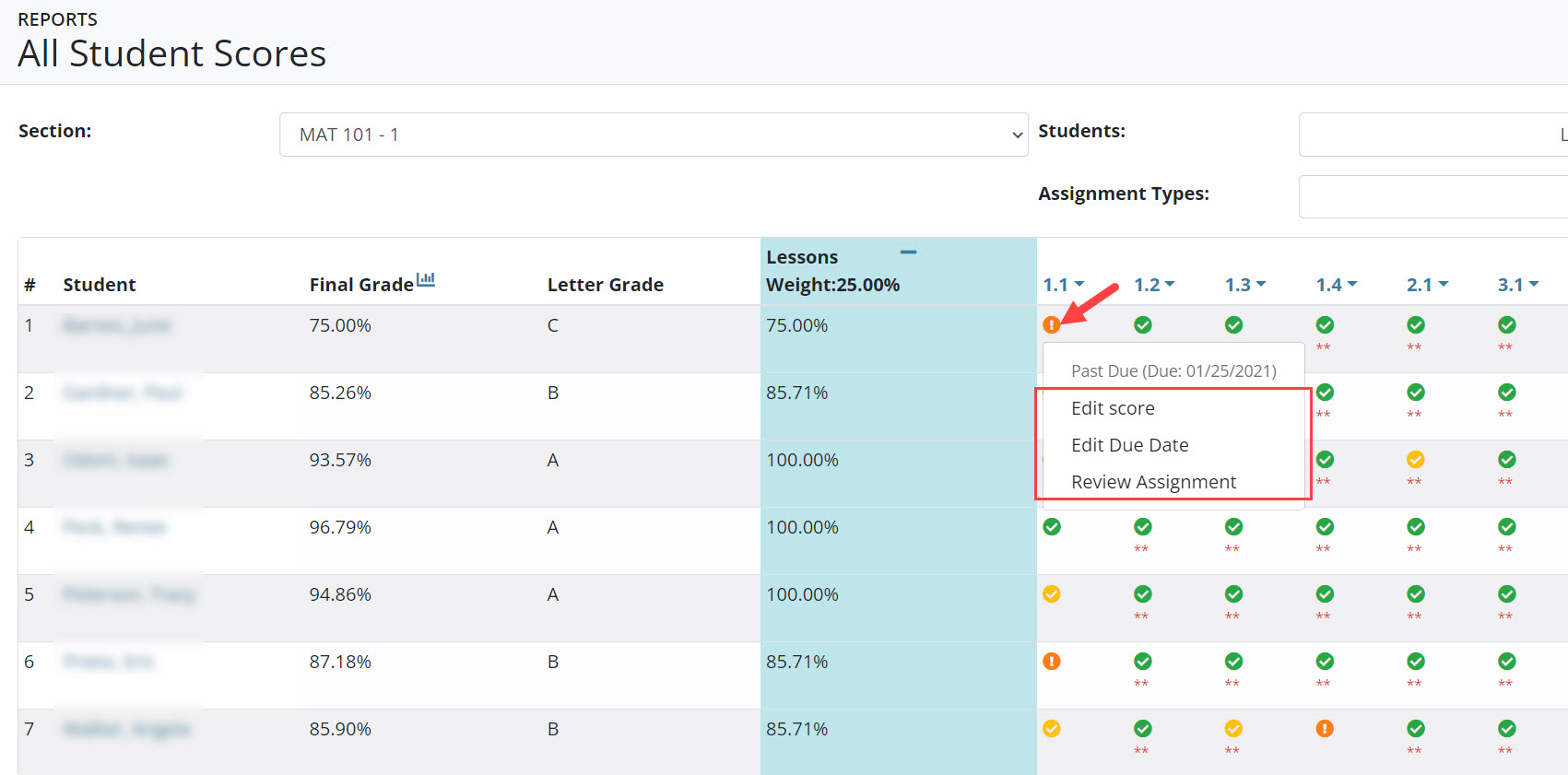1568x775 pixels.
Task: Click row 1 past-due icon under 1.1
Action: point(1051,324)
